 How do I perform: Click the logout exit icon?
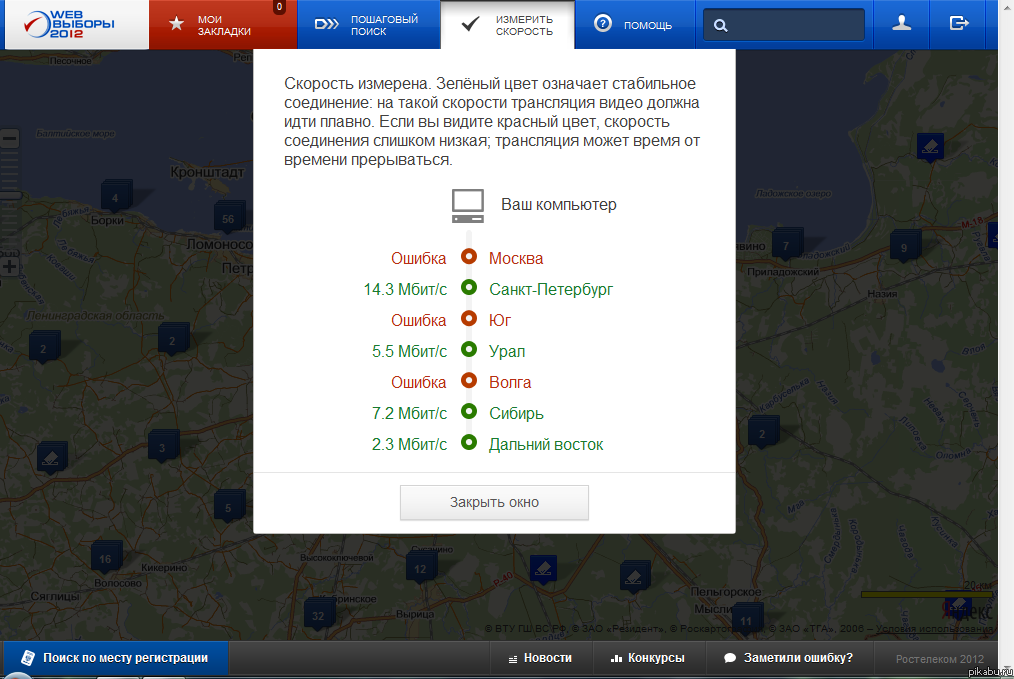click(x=959, y=24)
